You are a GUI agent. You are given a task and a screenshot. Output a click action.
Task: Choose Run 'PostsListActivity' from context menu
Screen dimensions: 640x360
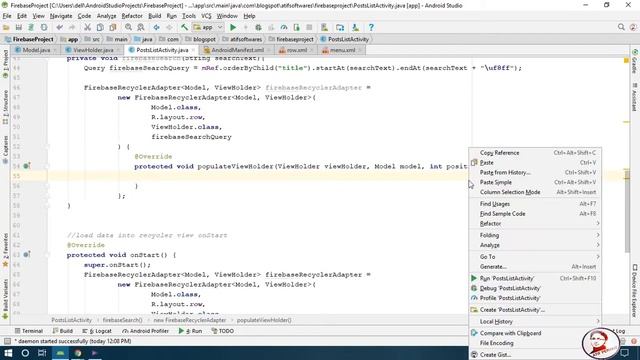(535, 278)
